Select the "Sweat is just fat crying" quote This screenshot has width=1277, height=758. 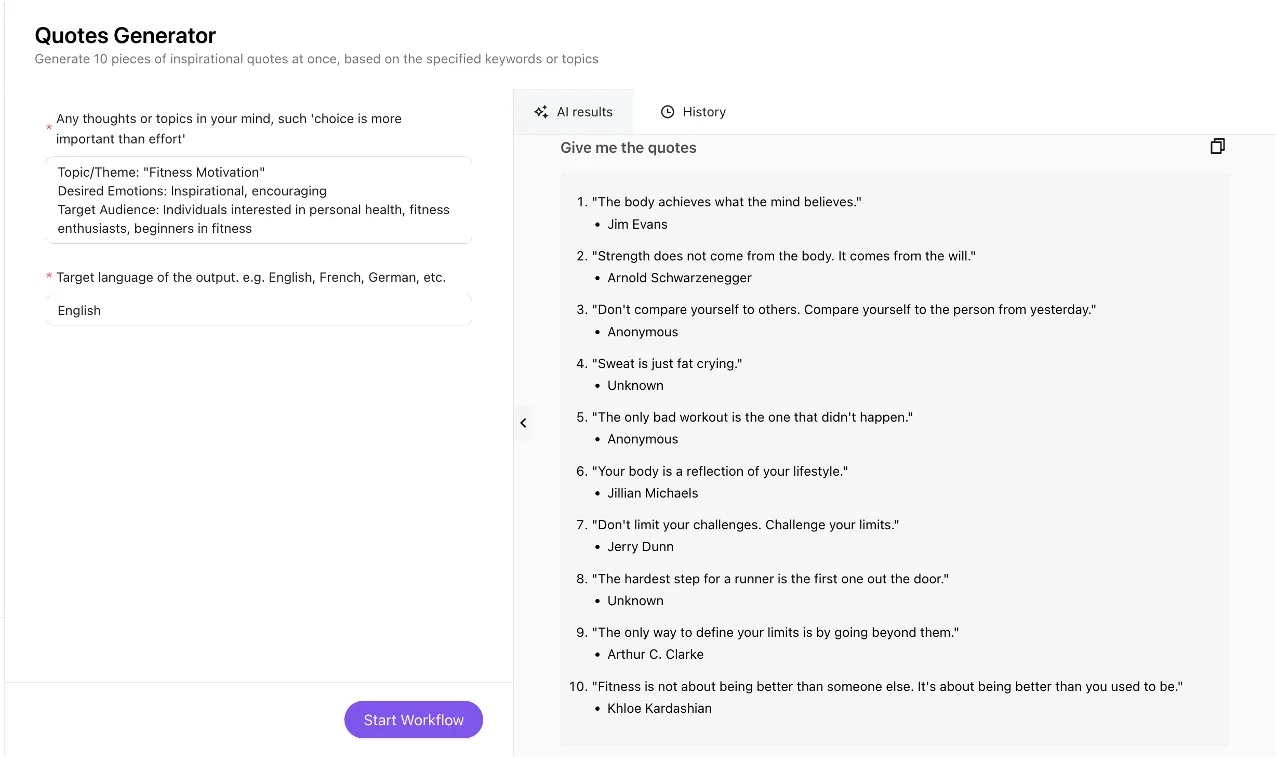coord(669,363)
